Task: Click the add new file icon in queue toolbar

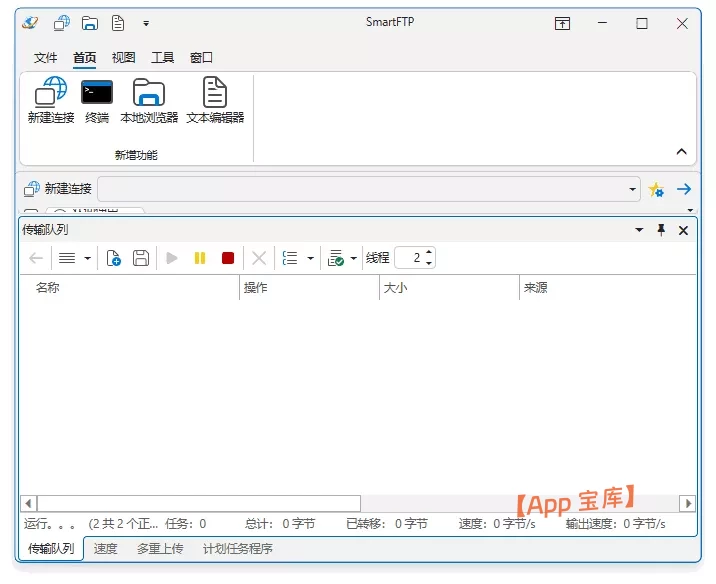Action: [114, 258]
